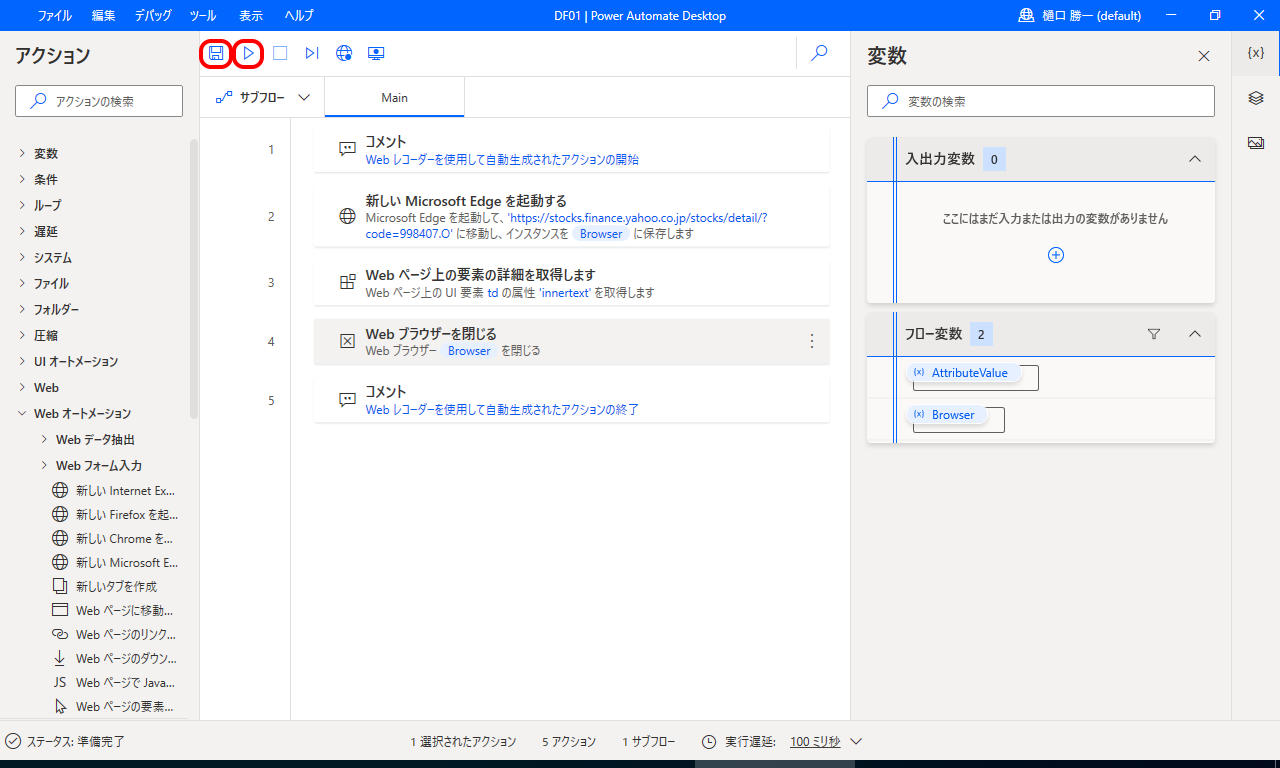
Task: Click the アクションの検索 search box
Action: 99,101
